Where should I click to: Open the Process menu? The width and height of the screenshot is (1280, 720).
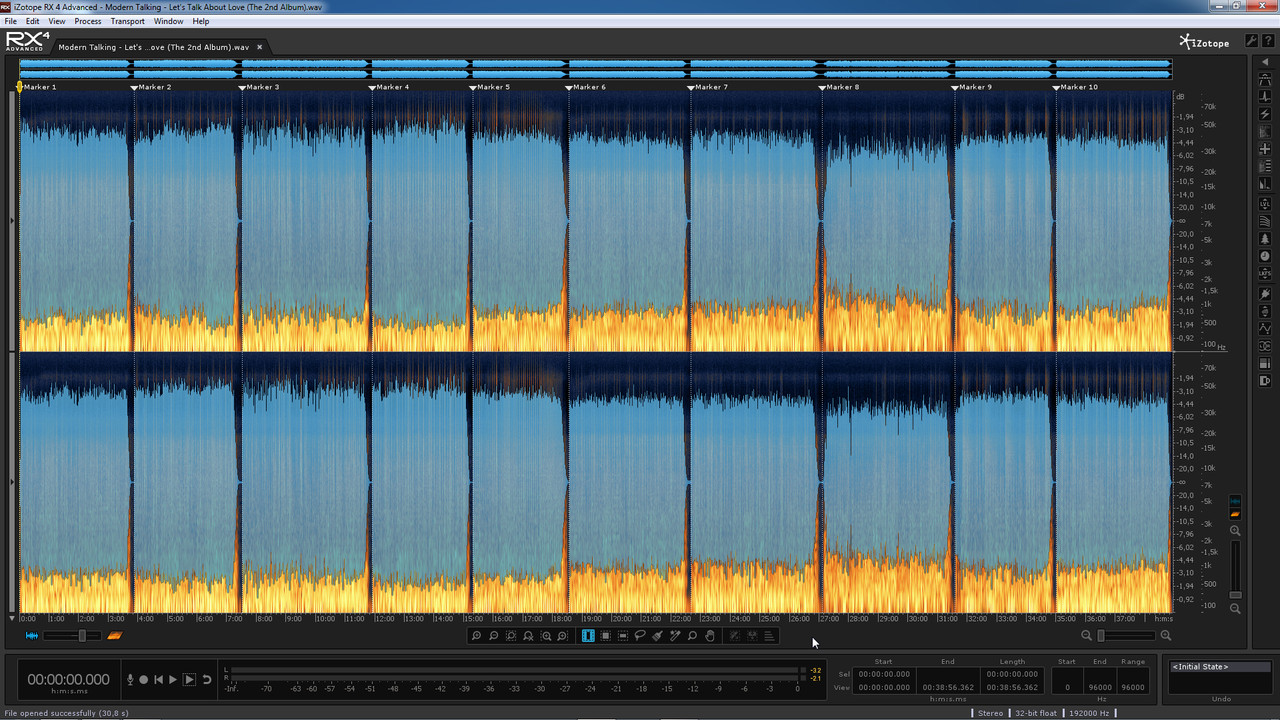click(88, 21)
